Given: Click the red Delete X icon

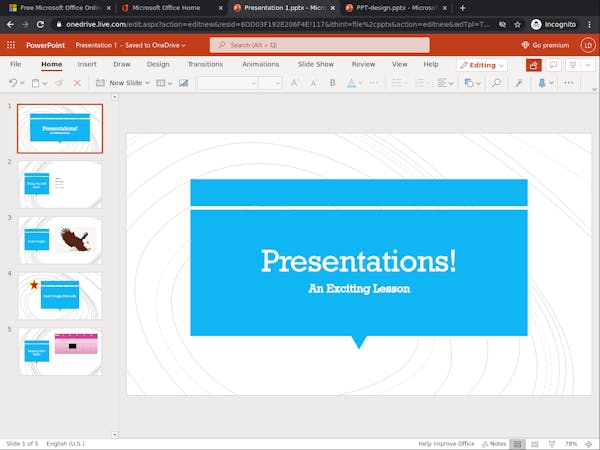Looking at the screenshot, I should click(77, 83).
